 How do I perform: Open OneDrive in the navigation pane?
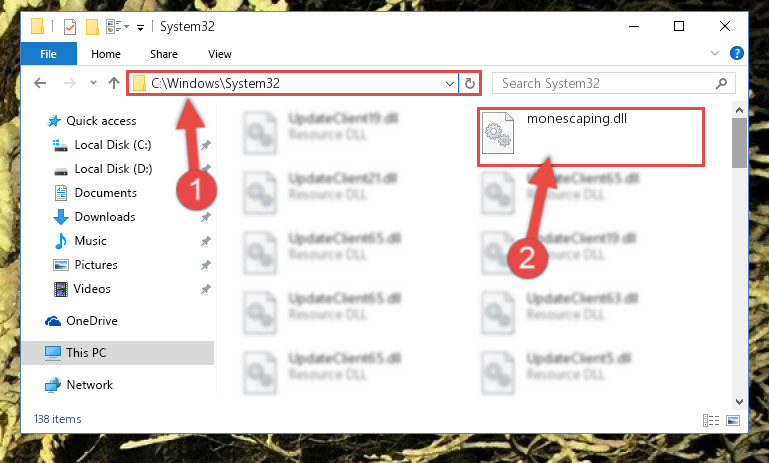tap(92, 321)
